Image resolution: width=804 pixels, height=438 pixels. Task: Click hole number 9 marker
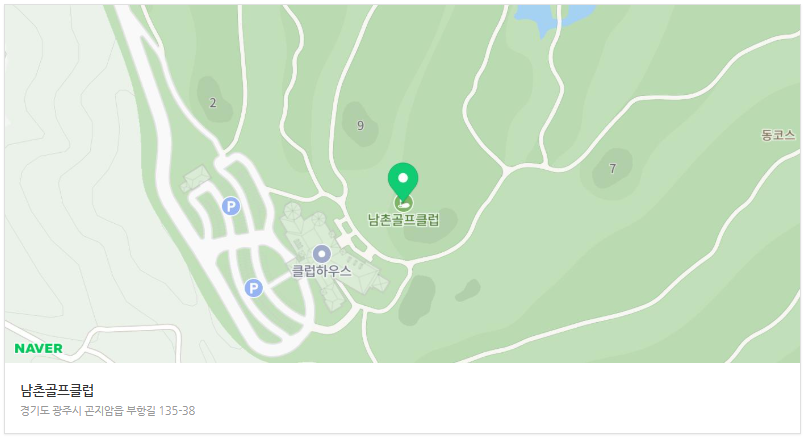click(360, 125)
